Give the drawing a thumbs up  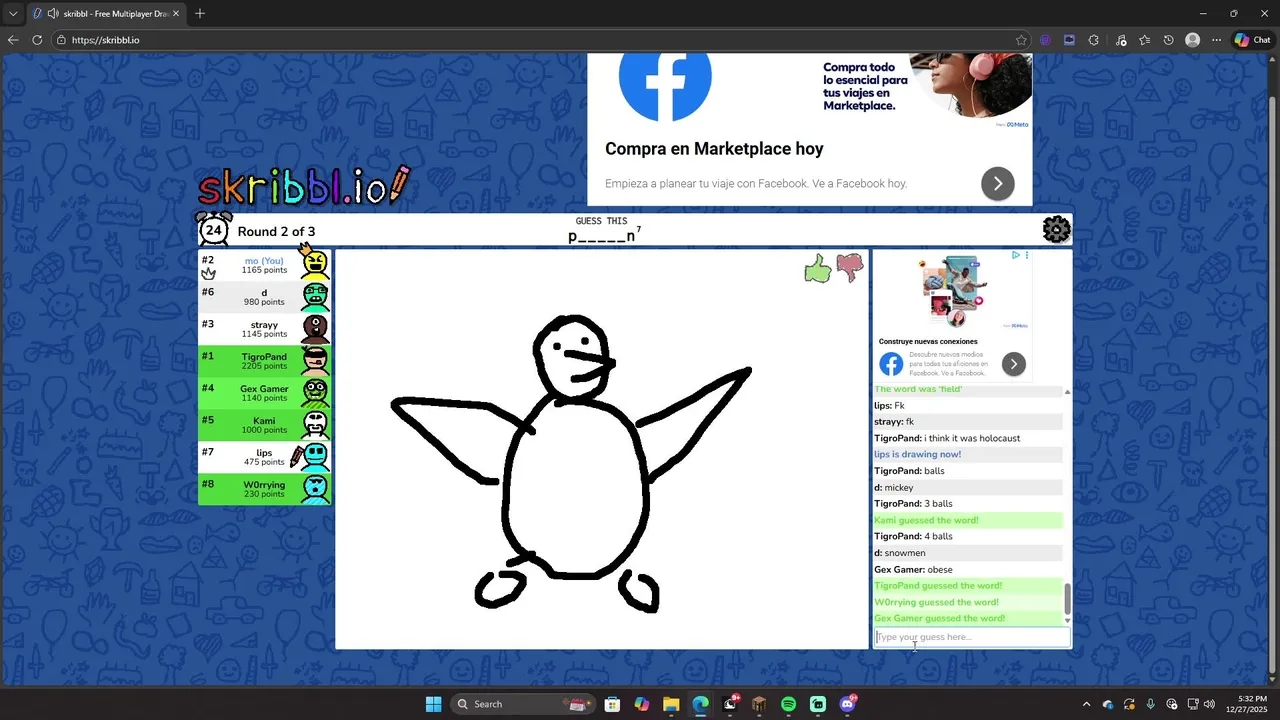tap(818, 268)
